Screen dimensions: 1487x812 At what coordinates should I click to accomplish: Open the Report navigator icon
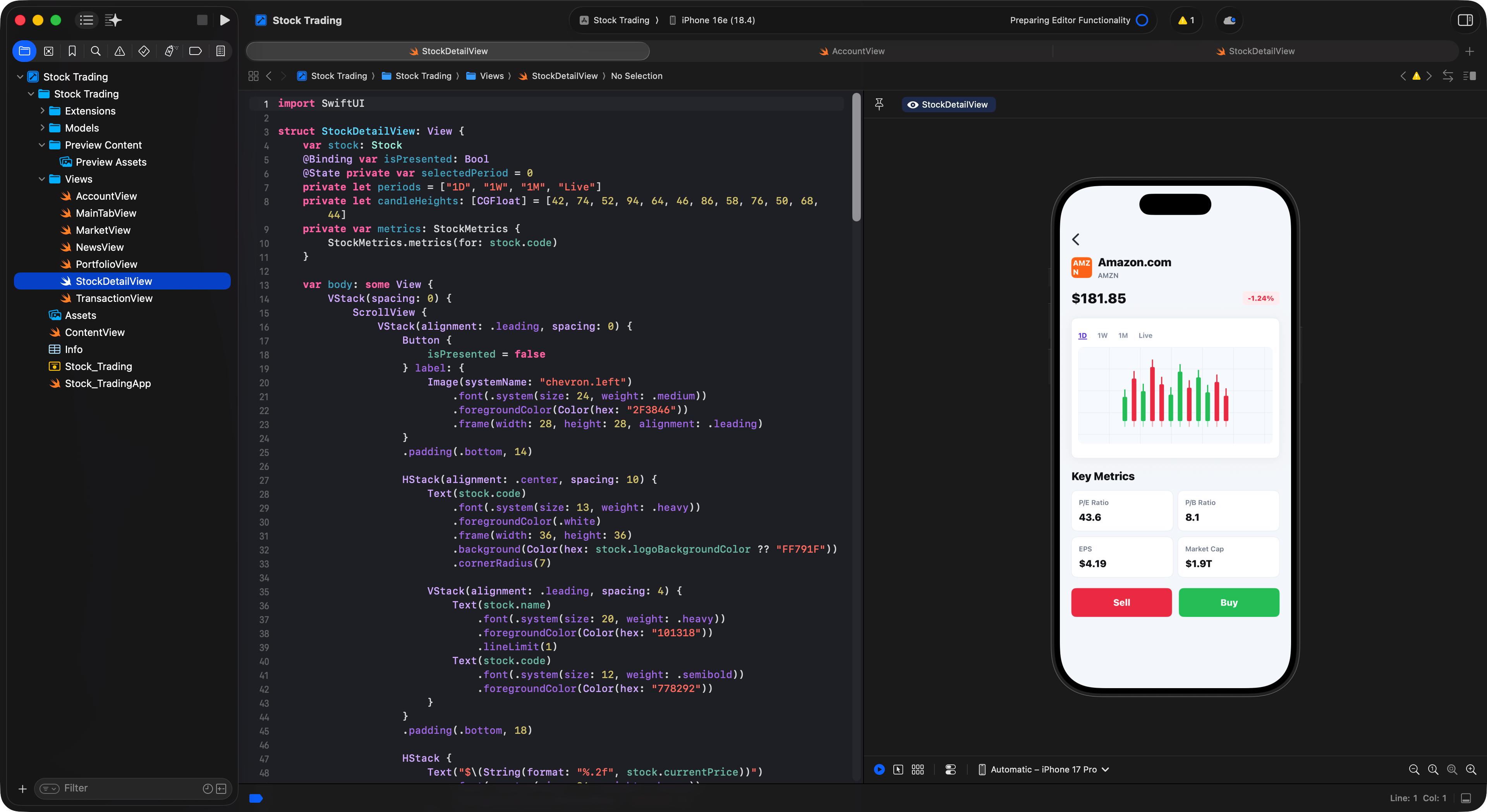tap(220, 51)
